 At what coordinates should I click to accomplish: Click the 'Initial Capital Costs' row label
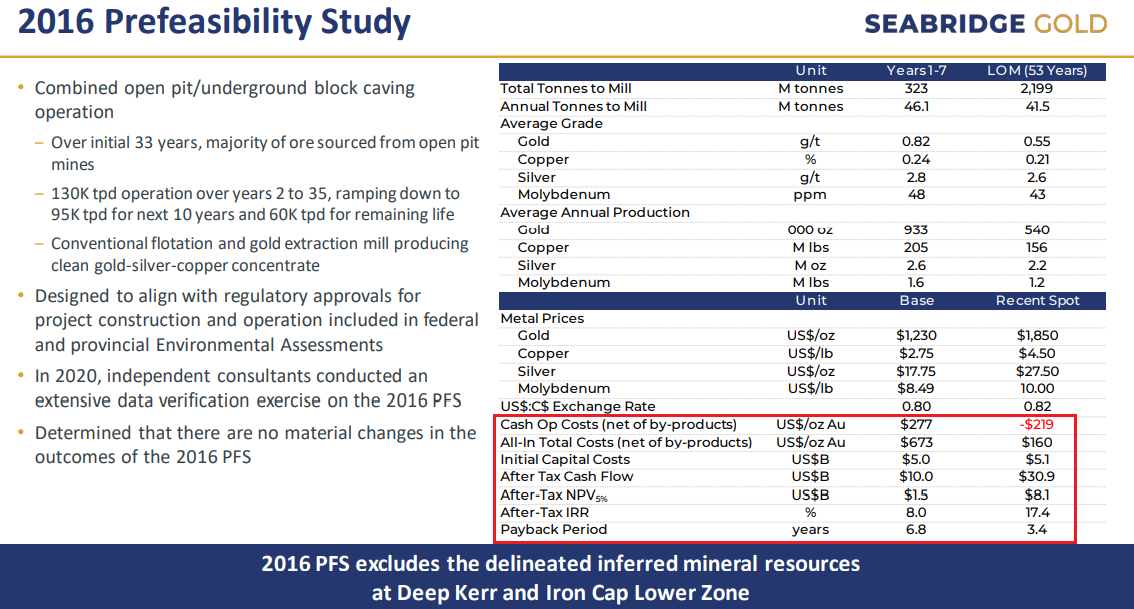[x=565, y=459]
